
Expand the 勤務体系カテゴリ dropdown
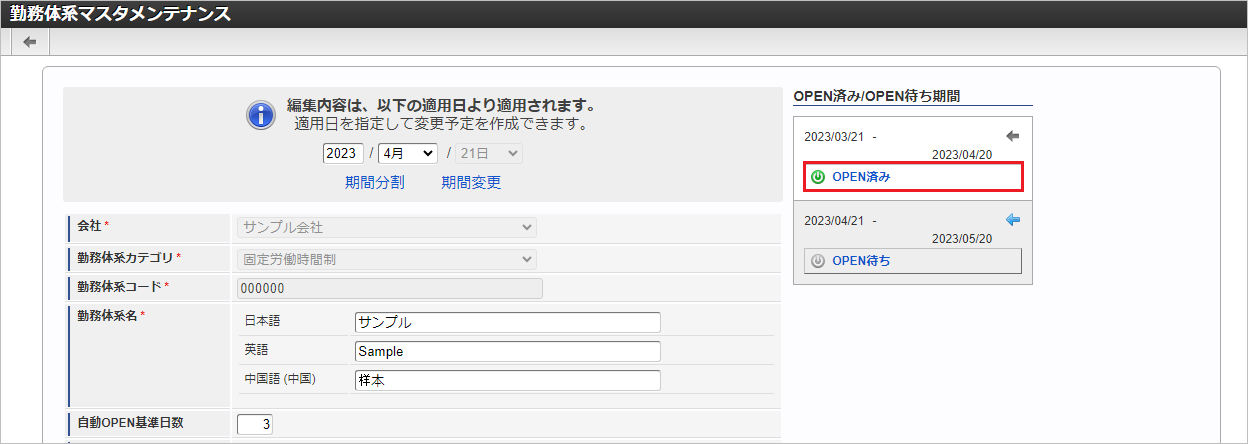[387, 259]
